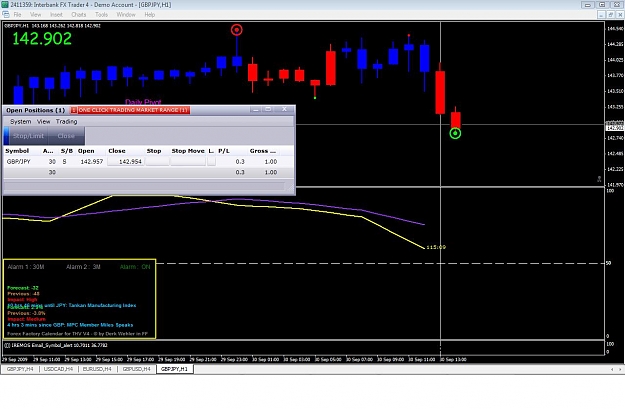Click the Alarm 1 : 30M label

tap(26, 267)
